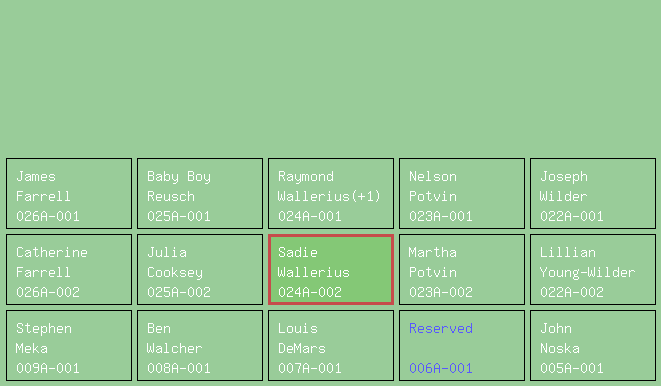Open Joseph Wilder plot 022A-001
The height and width of the screenshot is (386, 661).
[593, 193]
